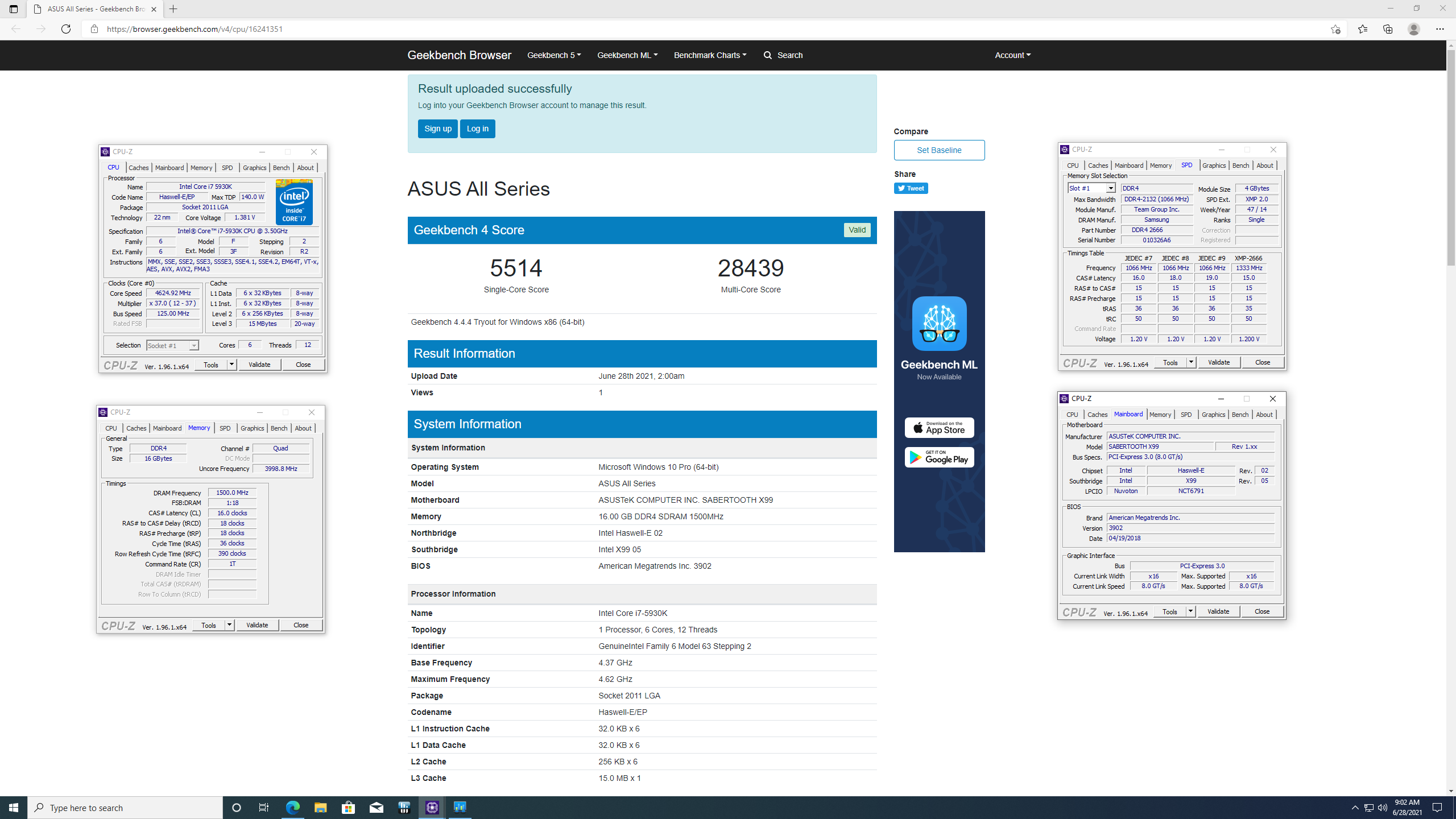Viewport: 1456px width, 819px height.
Task: Select Memory tab in the Mainboard window
Action: 1160,415
